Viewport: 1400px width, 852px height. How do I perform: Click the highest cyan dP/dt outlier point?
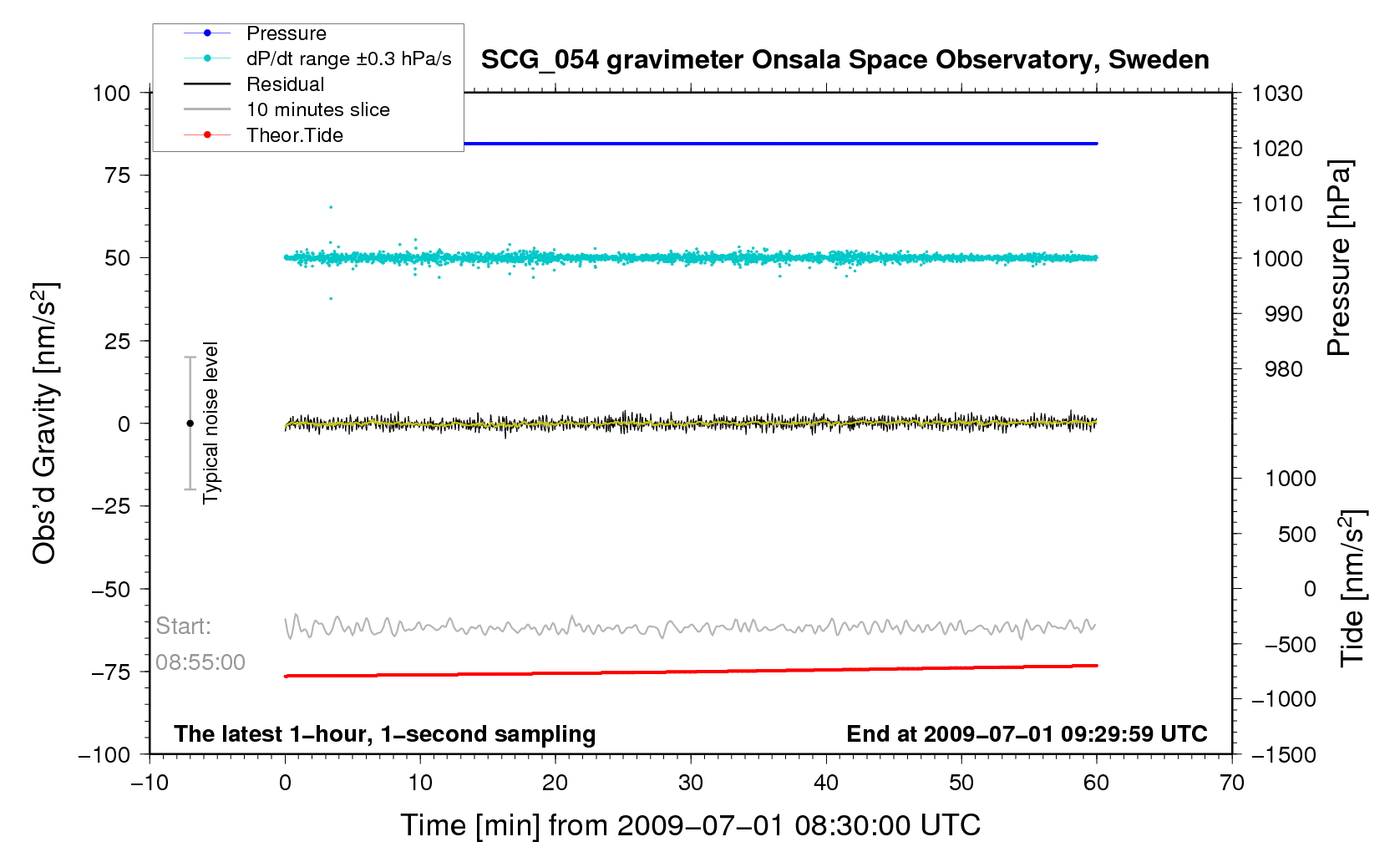331,207
